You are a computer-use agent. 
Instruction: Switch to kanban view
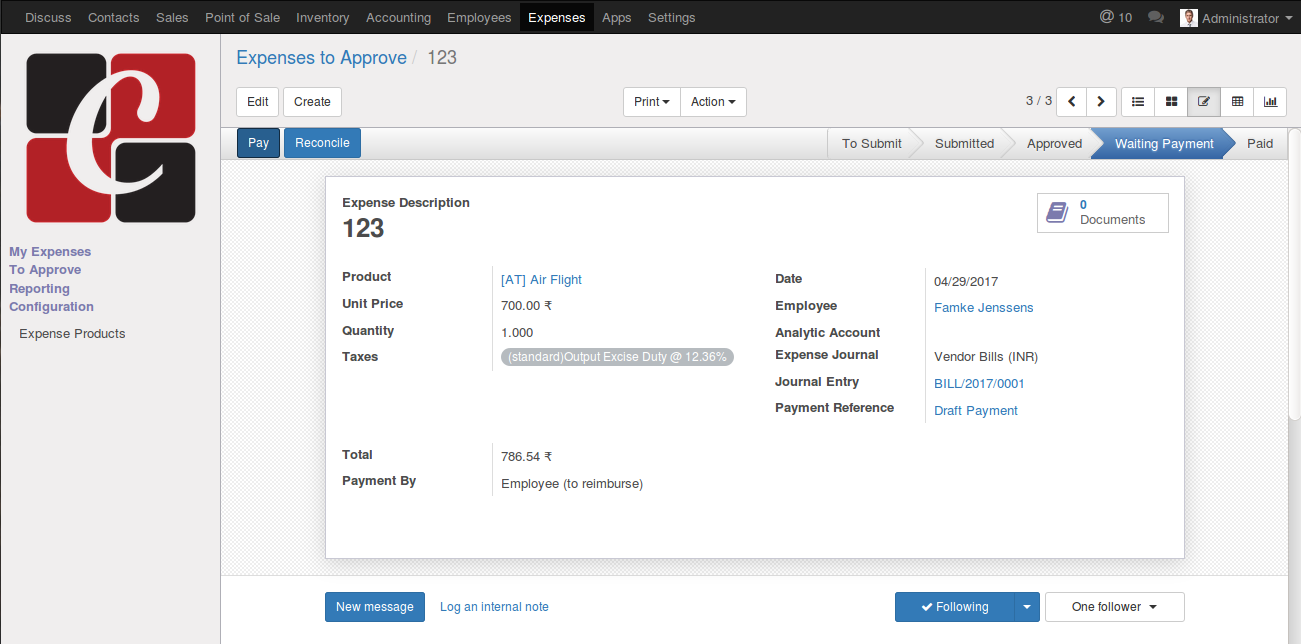click(x=1171, y=102)
